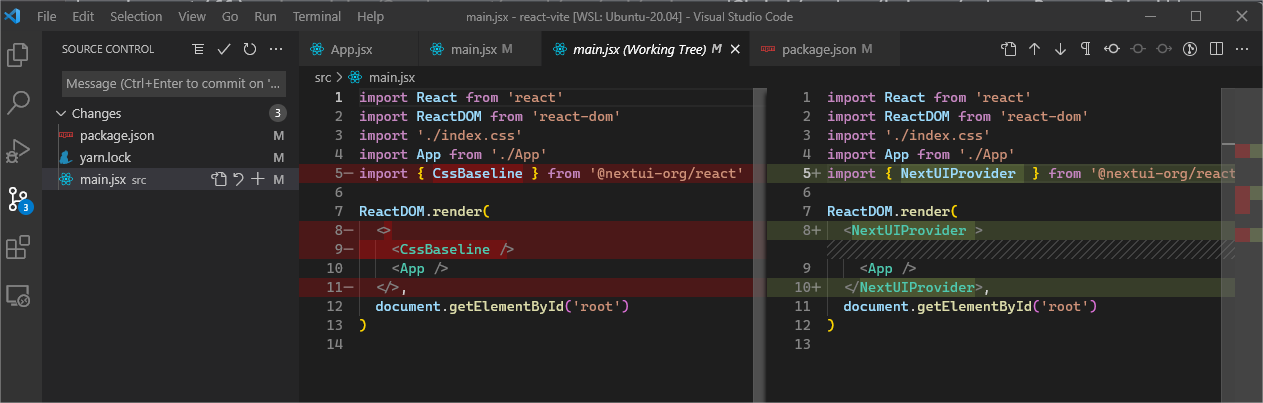
Task: Jump to next commit navigation icon
Action: tap(1164, 49)
